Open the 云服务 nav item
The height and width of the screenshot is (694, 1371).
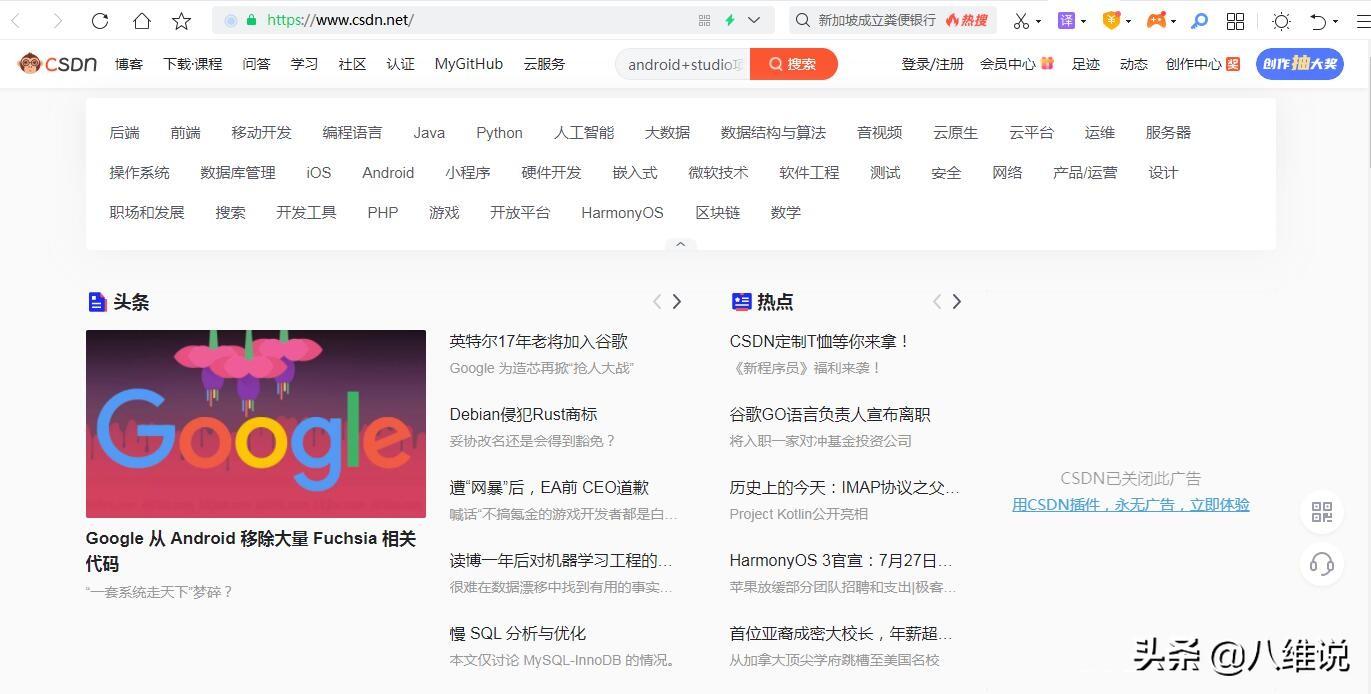coord(544,64)
